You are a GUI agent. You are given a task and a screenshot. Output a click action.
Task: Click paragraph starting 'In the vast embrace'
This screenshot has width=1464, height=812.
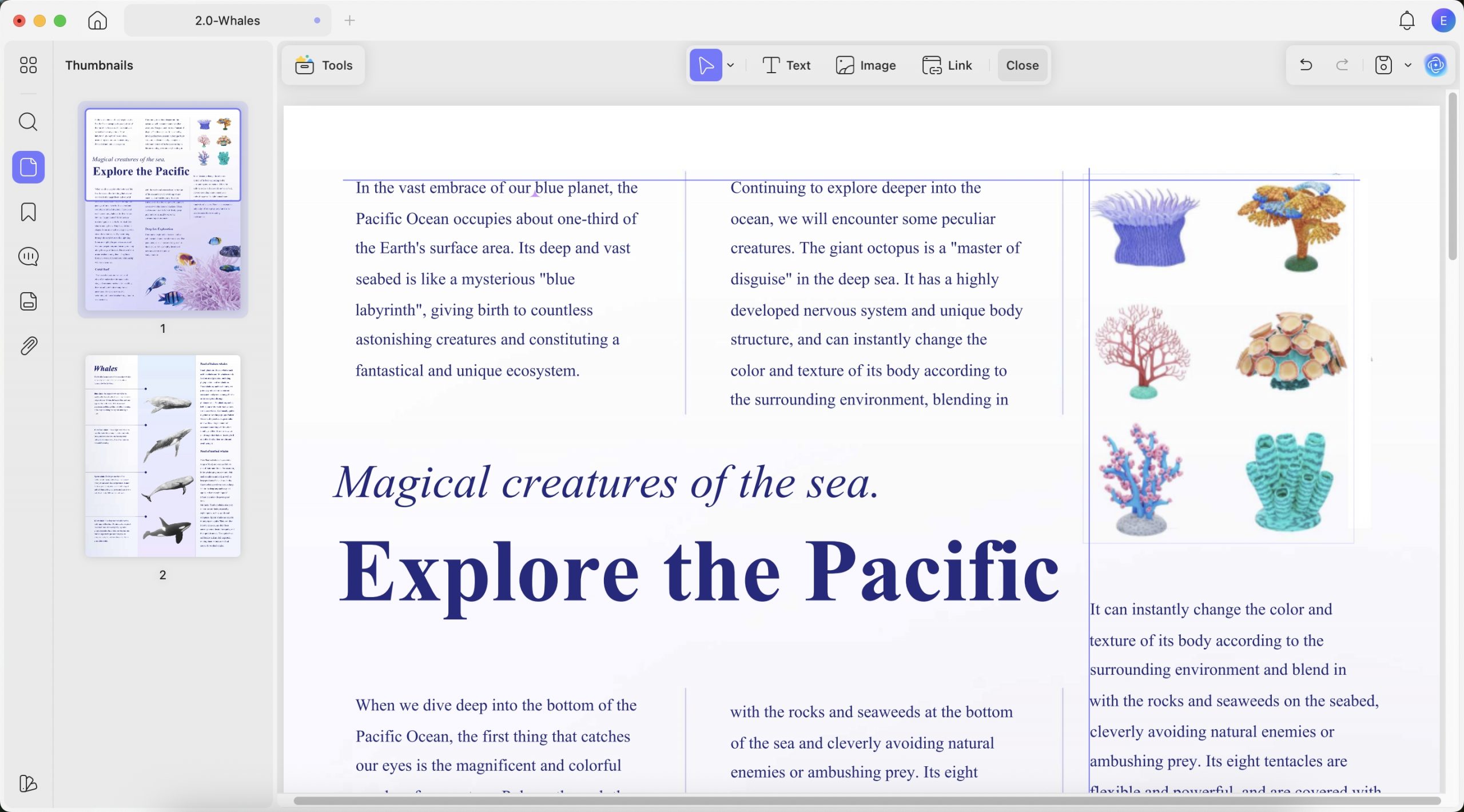496,279
